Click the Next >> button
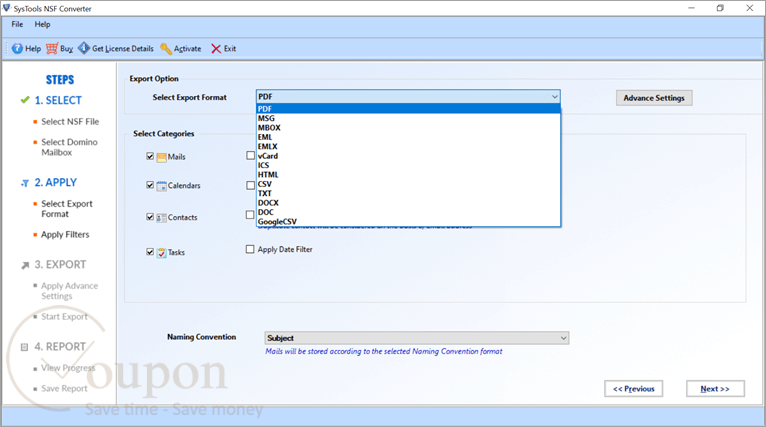Viewport: 766px width, 427px height. 715,389
